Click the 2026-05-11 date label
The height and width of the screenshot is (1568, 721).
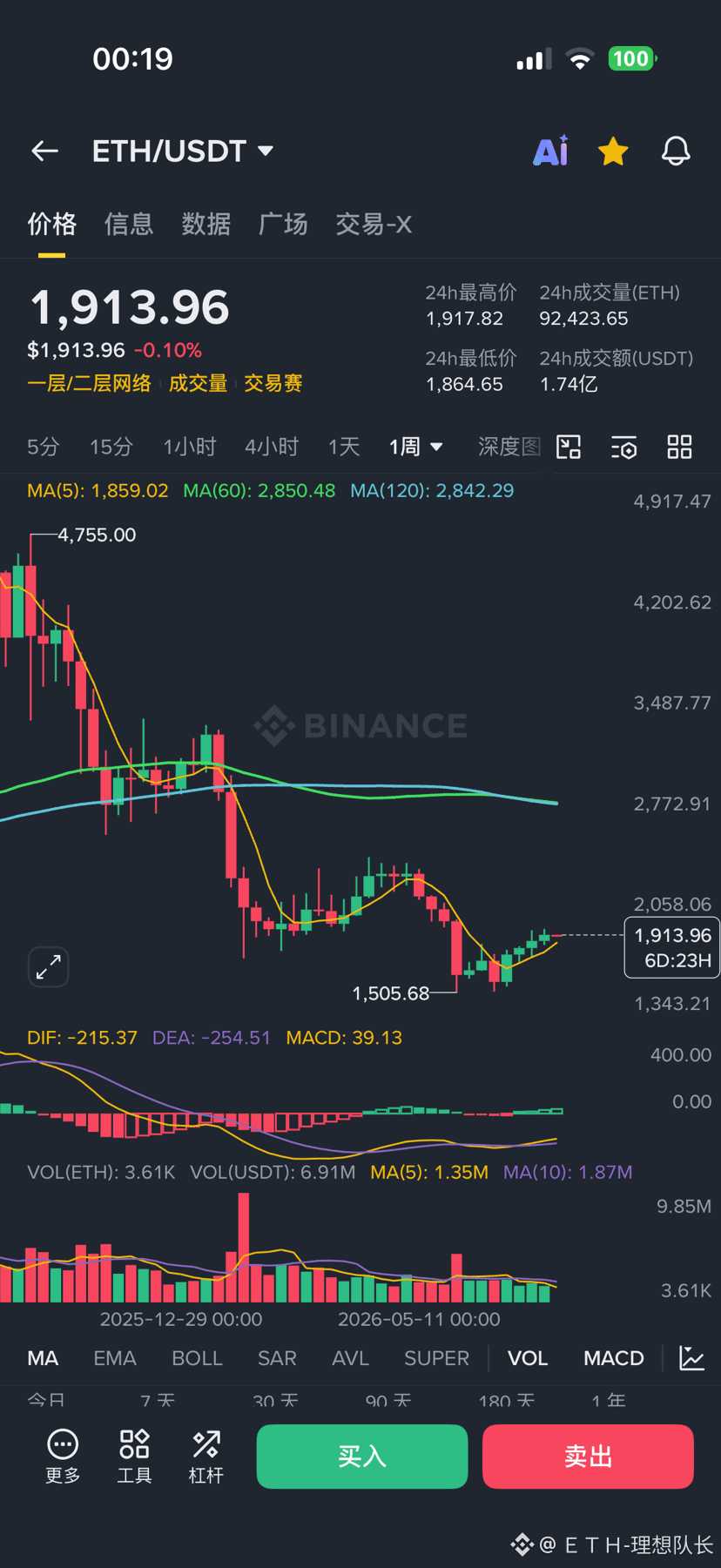pos(419,1319)
